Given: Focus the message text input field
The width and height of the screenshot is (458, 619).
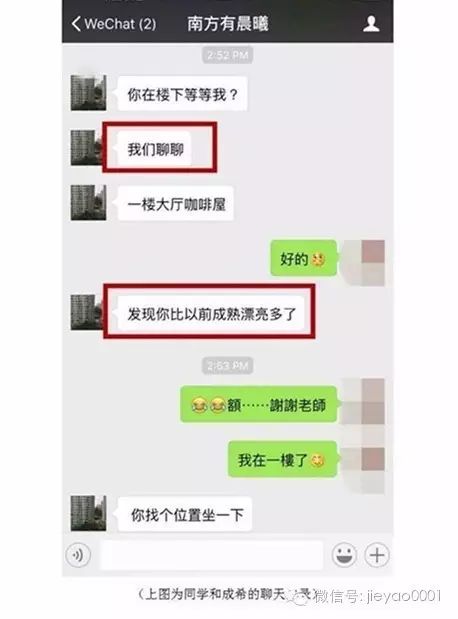Looking at the screenshot, I should coord(211,555).
